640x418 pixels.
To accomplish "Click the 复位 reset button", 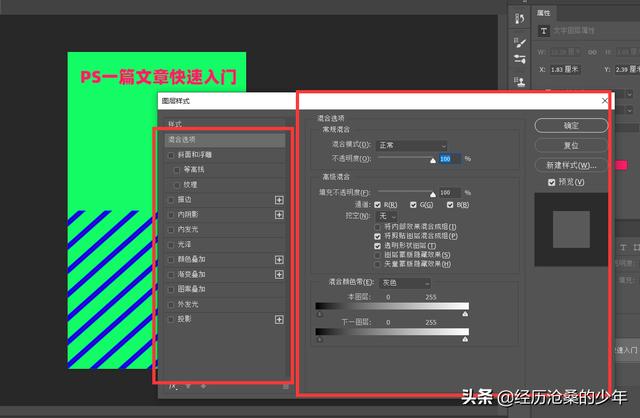I will click(x=571, y=145).
